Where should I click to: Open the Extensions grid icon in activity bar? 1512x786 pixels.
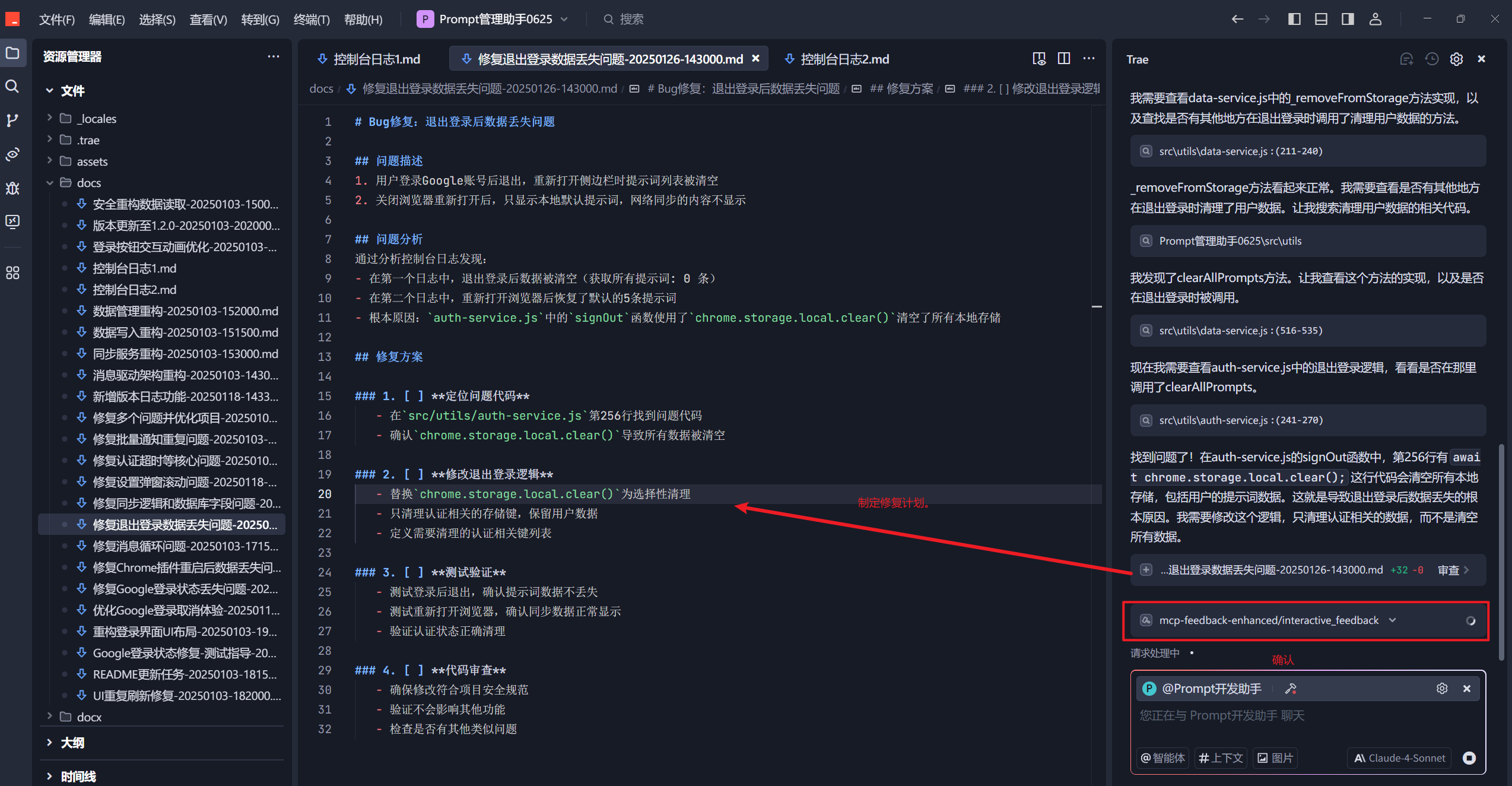pos(12,273)
